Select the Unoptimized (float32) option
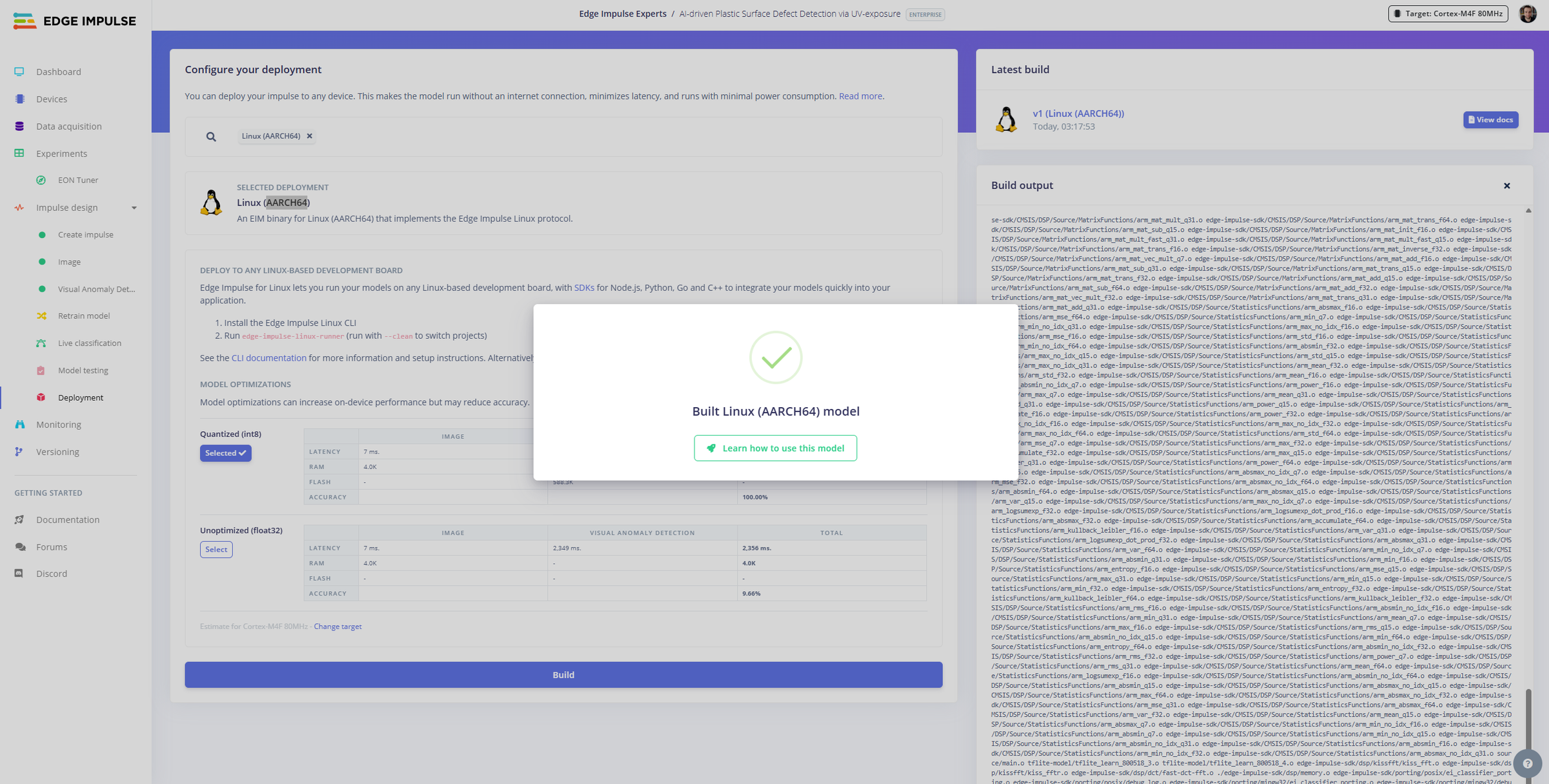This screenshot has height=784, width=1549. click(x=216, y=549)
